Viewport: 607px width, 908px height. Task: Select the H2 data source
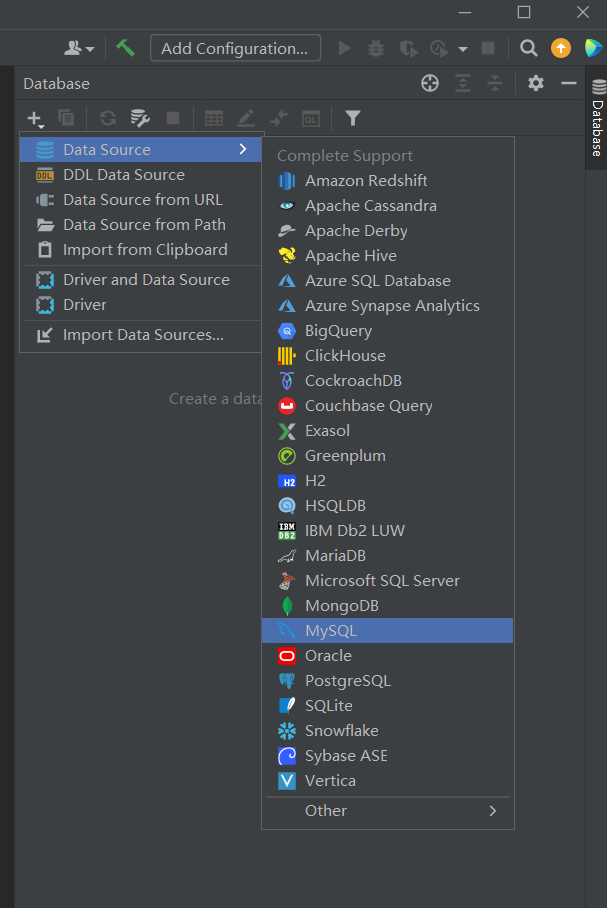[387, 481]
